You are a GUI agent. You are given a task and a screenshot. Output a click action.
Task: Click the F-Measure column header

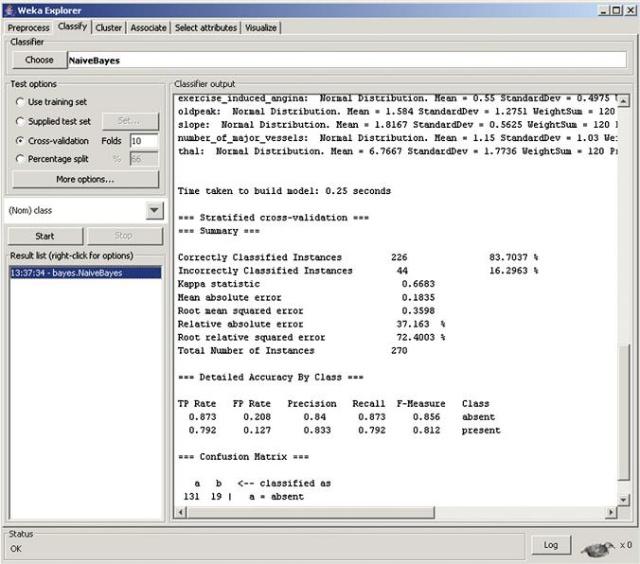[421, 404]
